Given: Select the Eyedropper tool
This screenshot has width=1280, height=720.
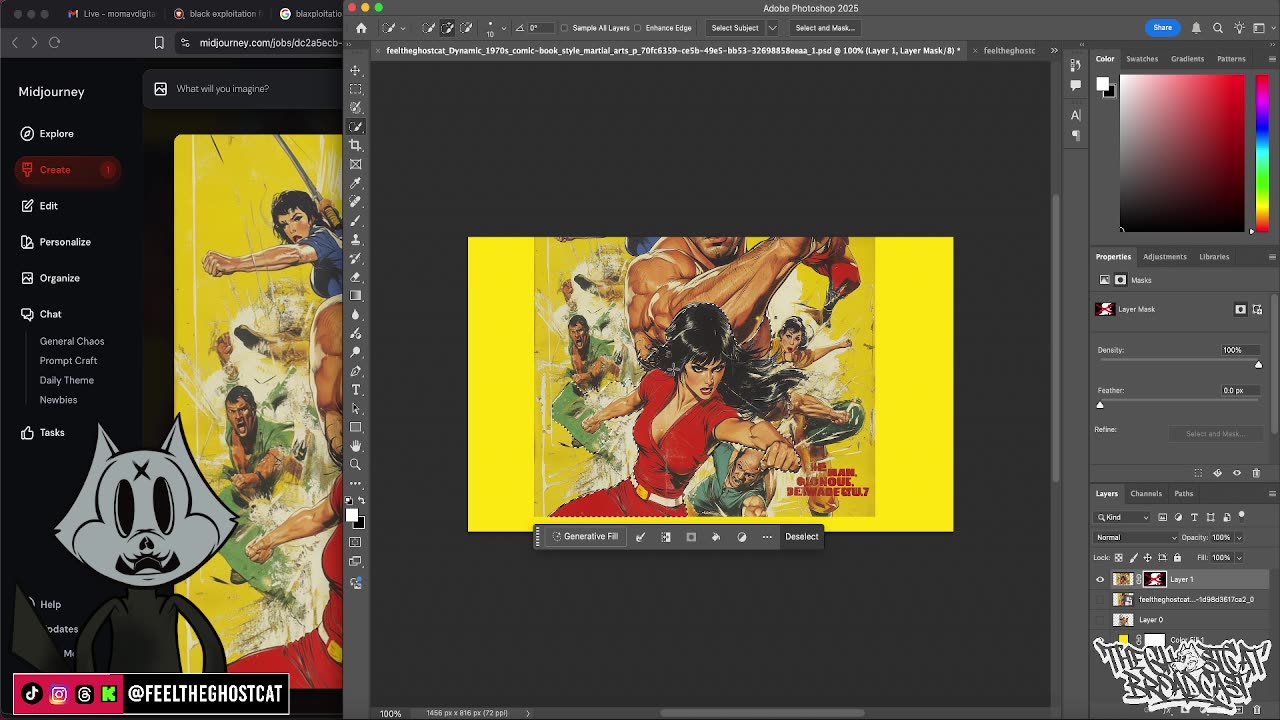Looking at the screenshot, I should point(355,183).
